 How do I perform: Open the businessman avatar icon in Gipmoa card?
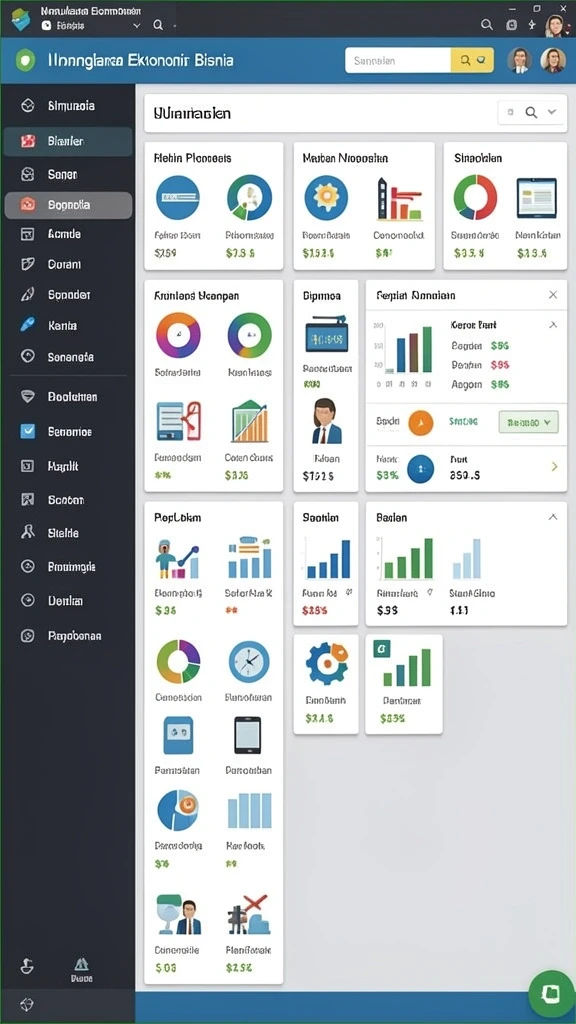(x=327, y=422)
